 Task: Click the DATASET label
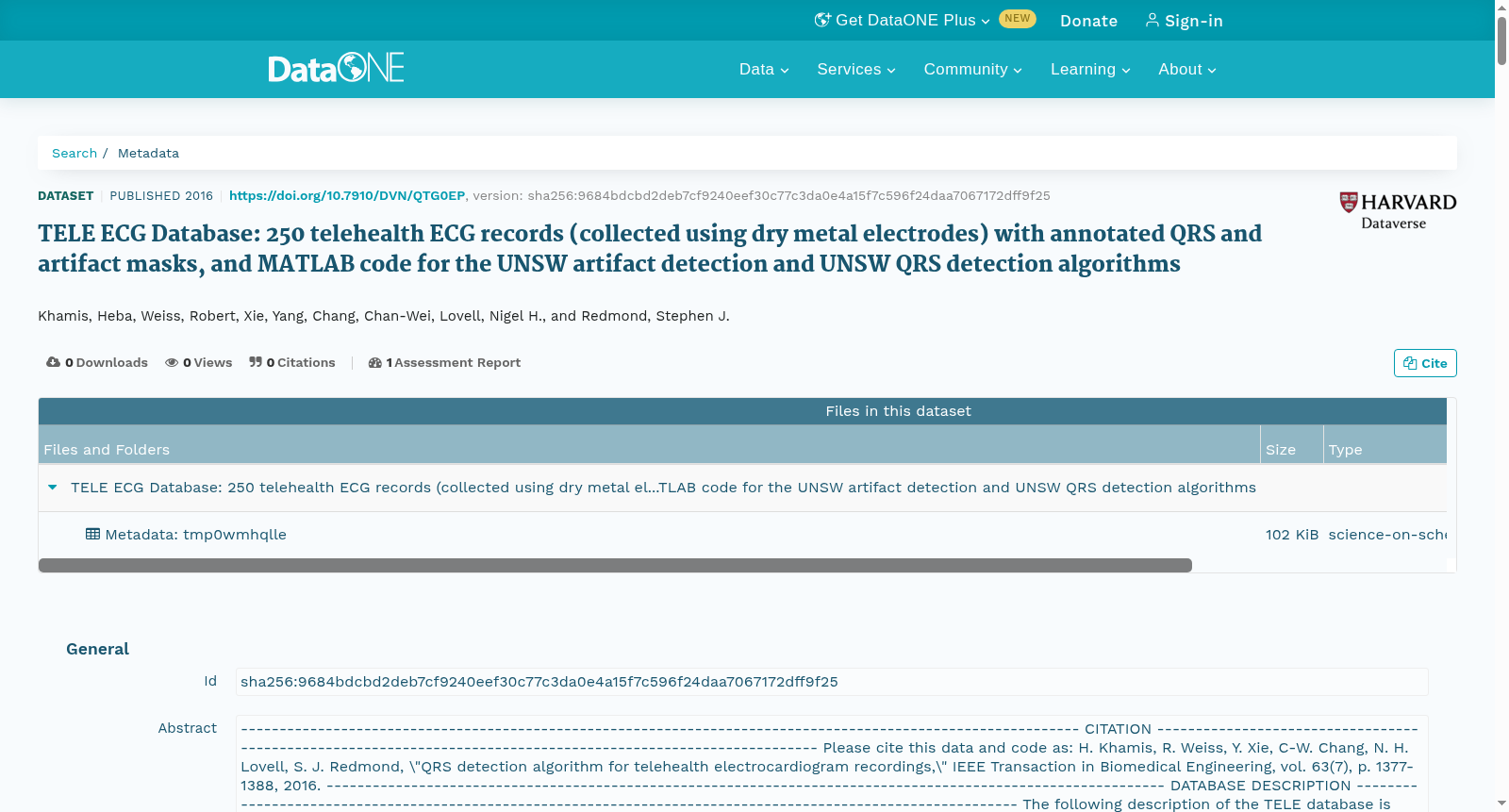click(x=65, y=195)
